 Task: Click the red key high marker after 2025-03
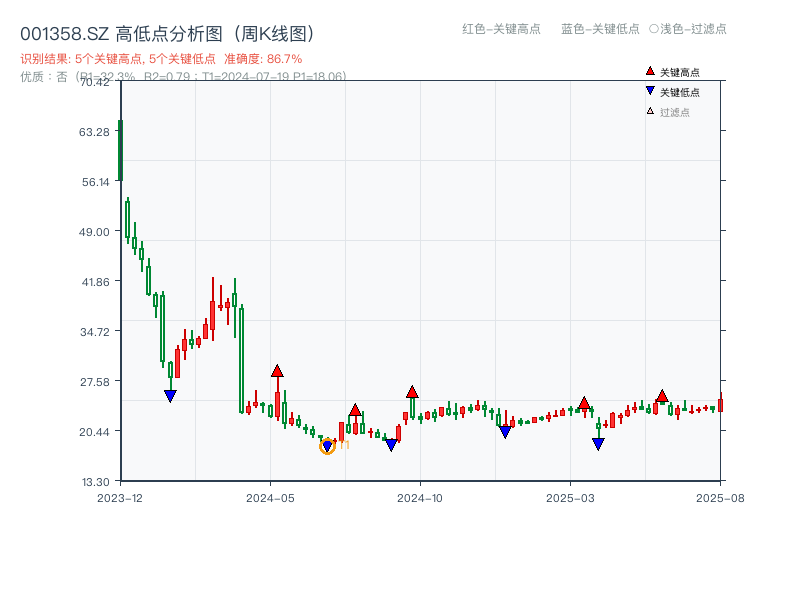coord(585,403)
